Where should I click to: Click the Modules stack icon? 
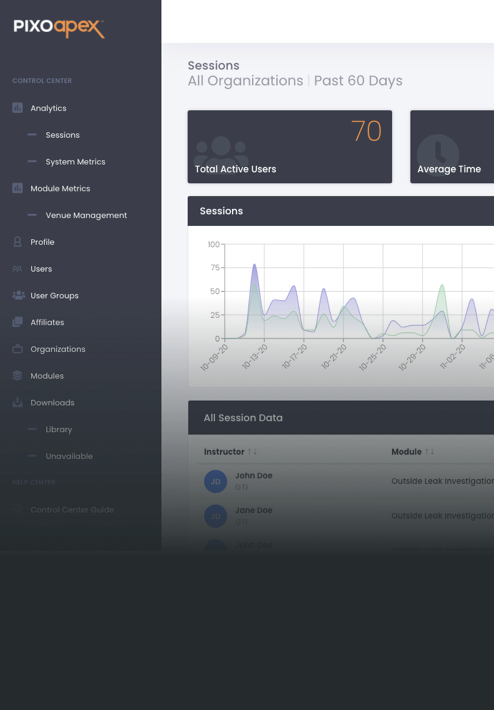point(18,375)
